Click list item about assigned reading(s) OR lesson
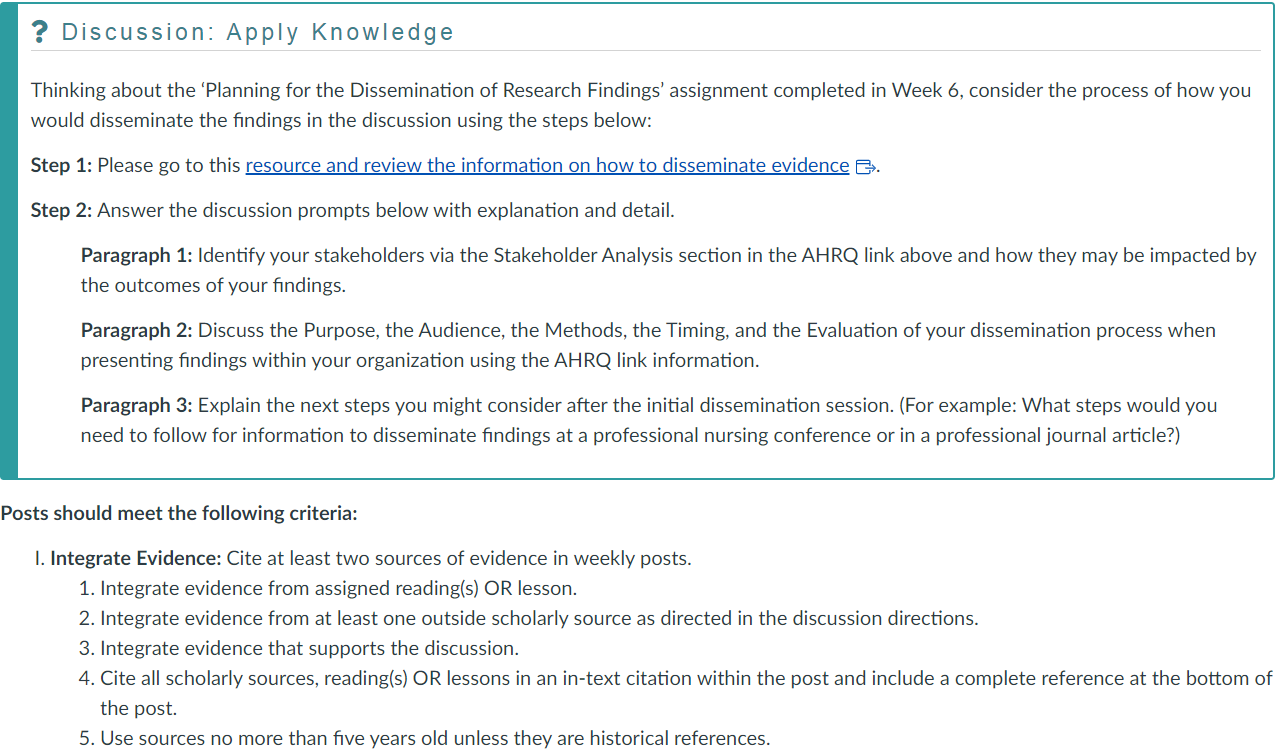This screenshot has height=749, width=1275. (x=338, y=589)
